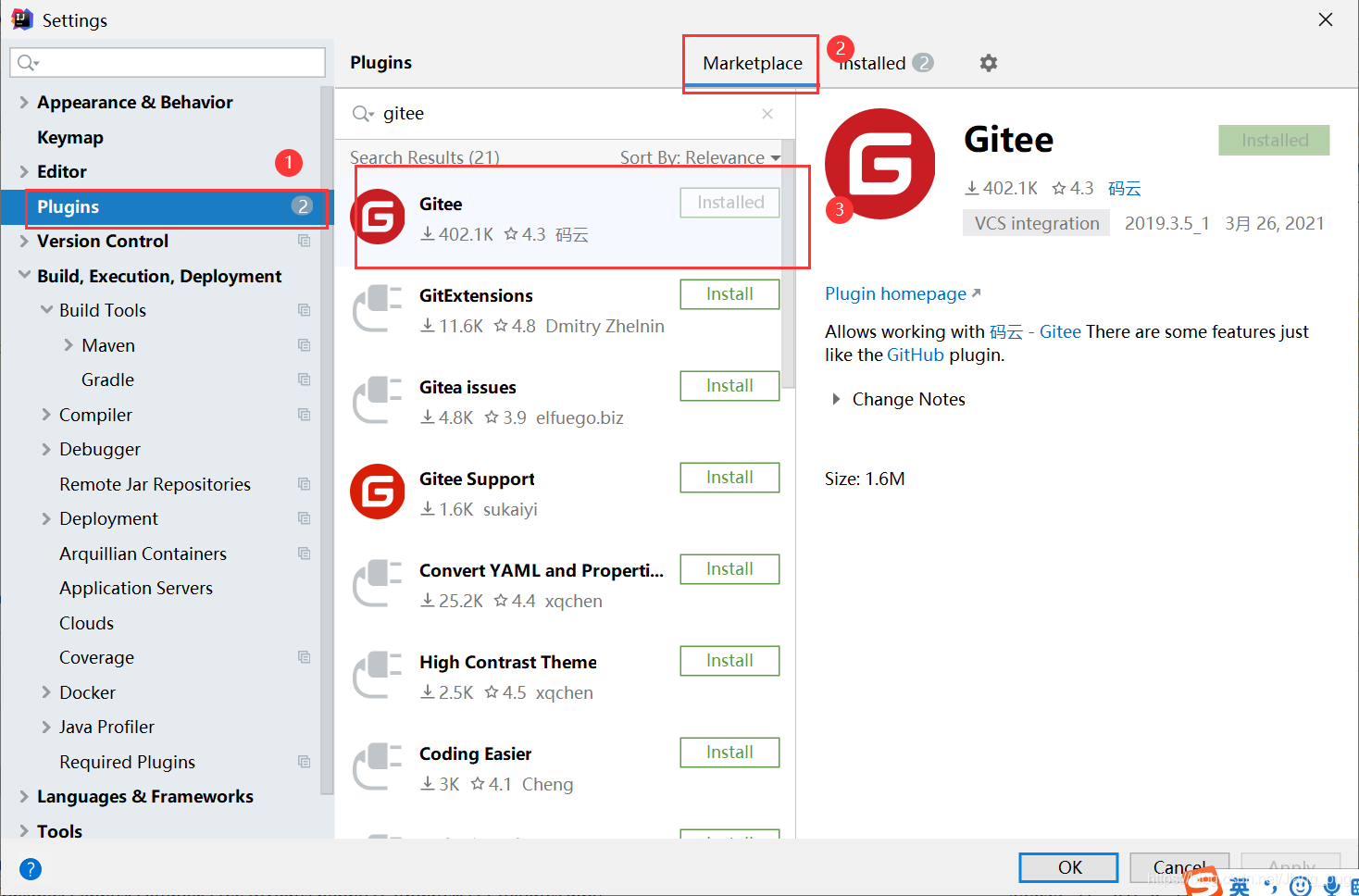
Task: Collapse the Build Tools node
Action: pos(46,310)
